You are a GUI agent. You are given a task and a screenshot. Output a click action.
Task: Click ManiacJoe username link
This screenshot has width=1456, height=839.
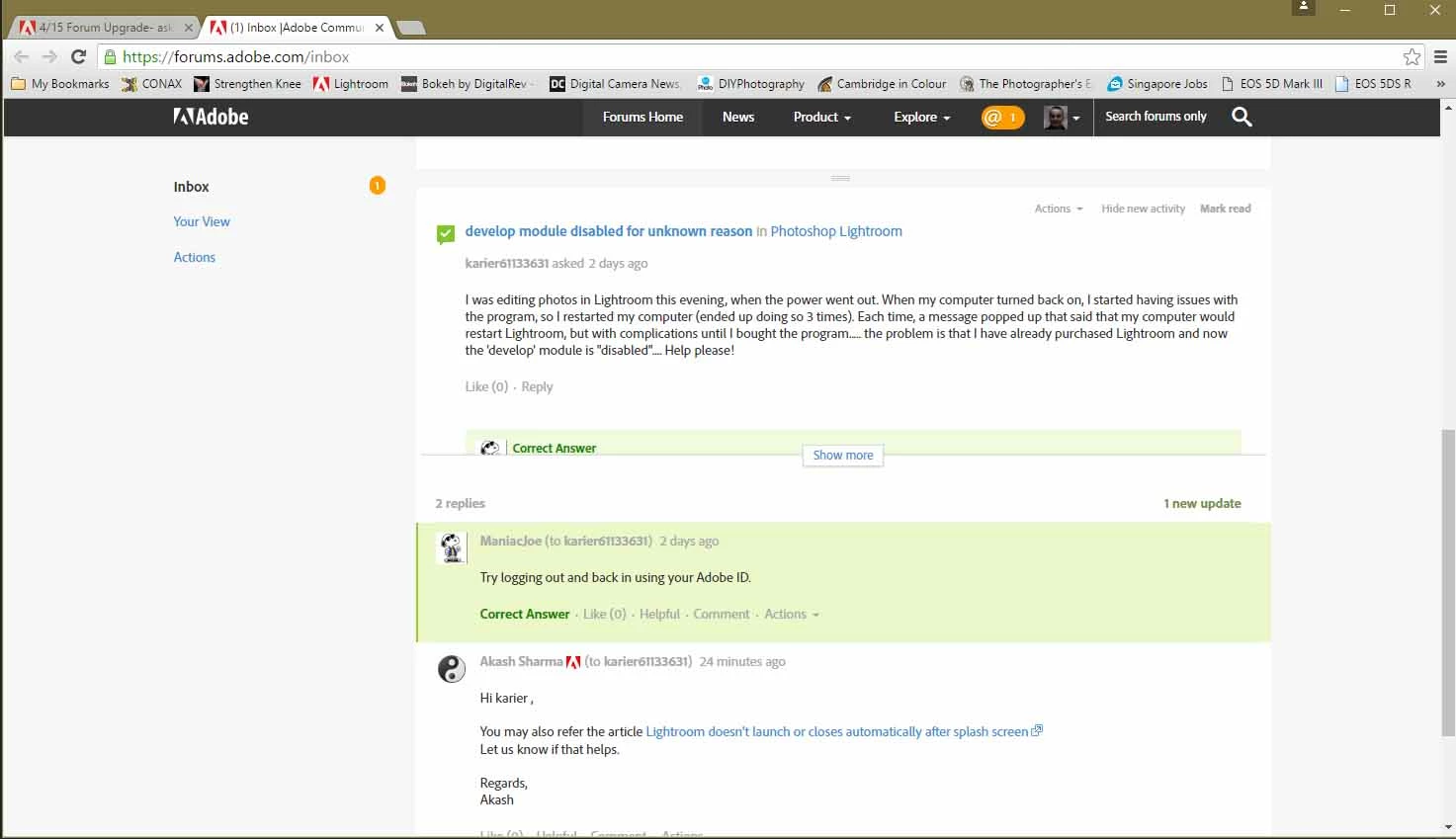(x=510, y=541)
